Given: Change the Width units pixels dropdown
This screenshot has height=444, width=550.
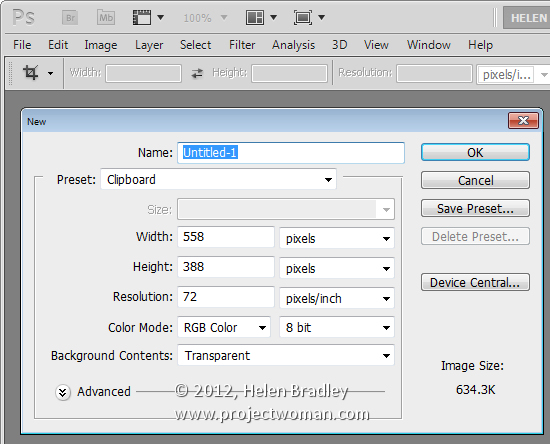Looking at the screenshot, I should [337, 238].
